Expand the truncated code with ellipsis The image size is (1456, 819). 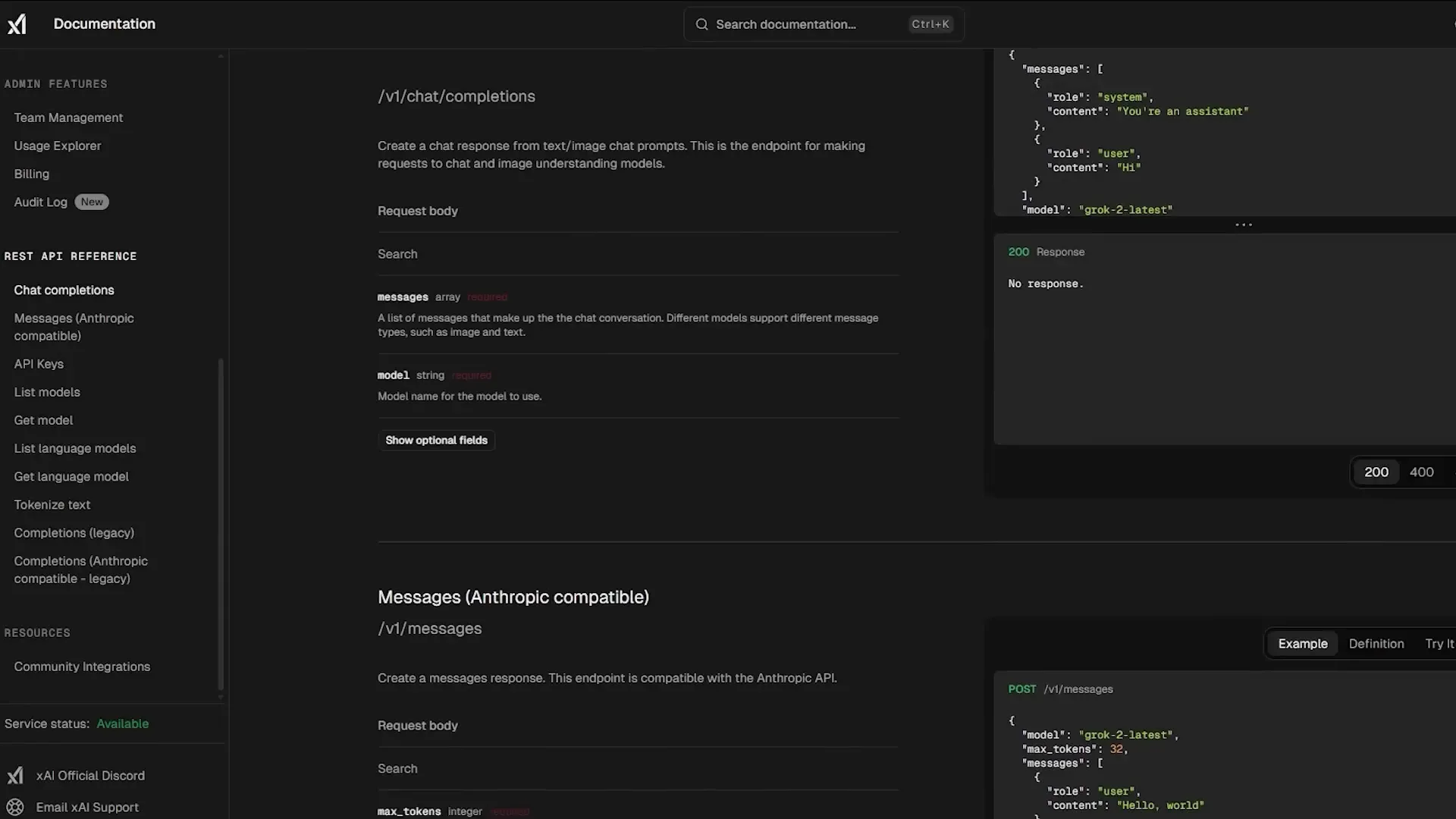click(x=1244, y=224)
